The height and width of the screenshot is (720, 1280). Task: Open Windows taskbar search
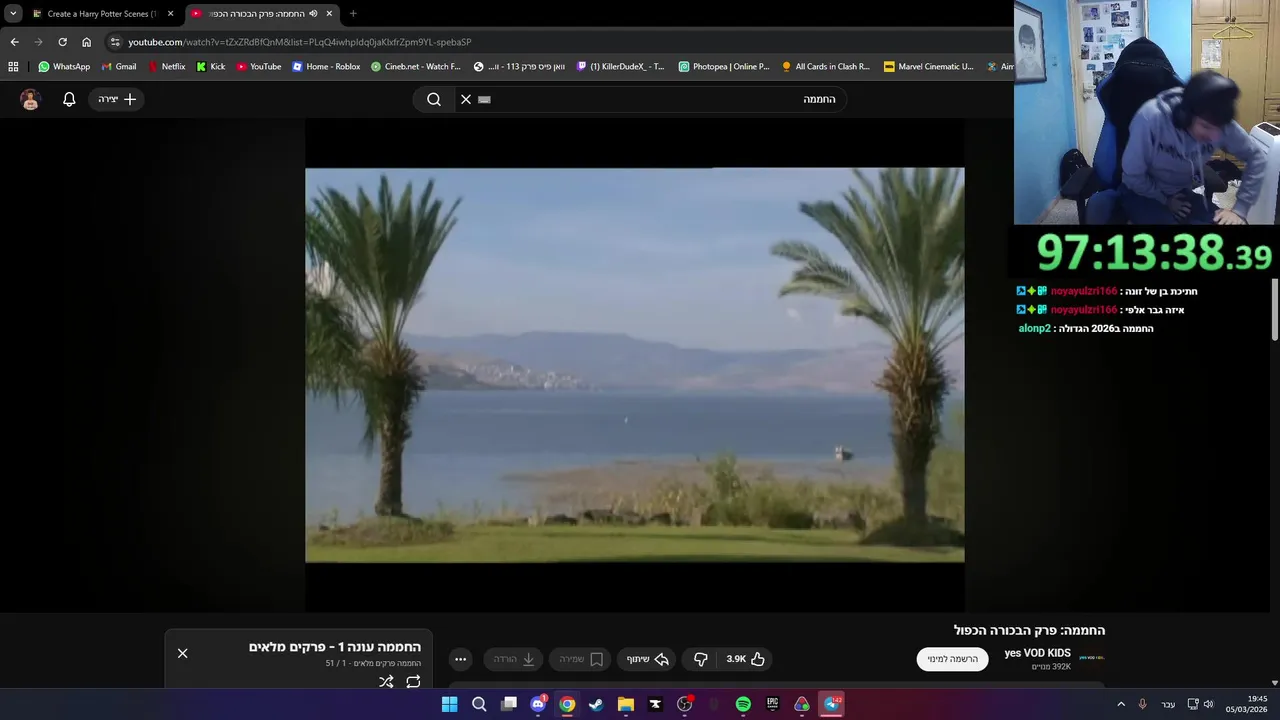479,704
